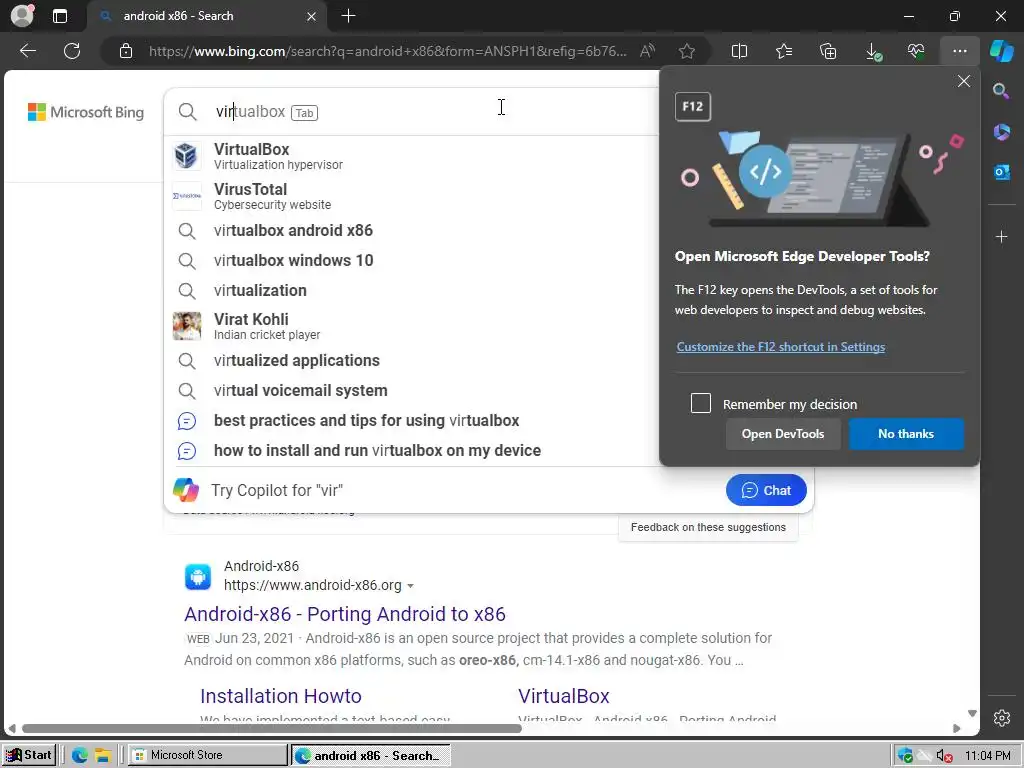This screenshot has width=1024, height=768.
Task: Check the 'Remember my decision' checkbox
Action: coord(701,403)
